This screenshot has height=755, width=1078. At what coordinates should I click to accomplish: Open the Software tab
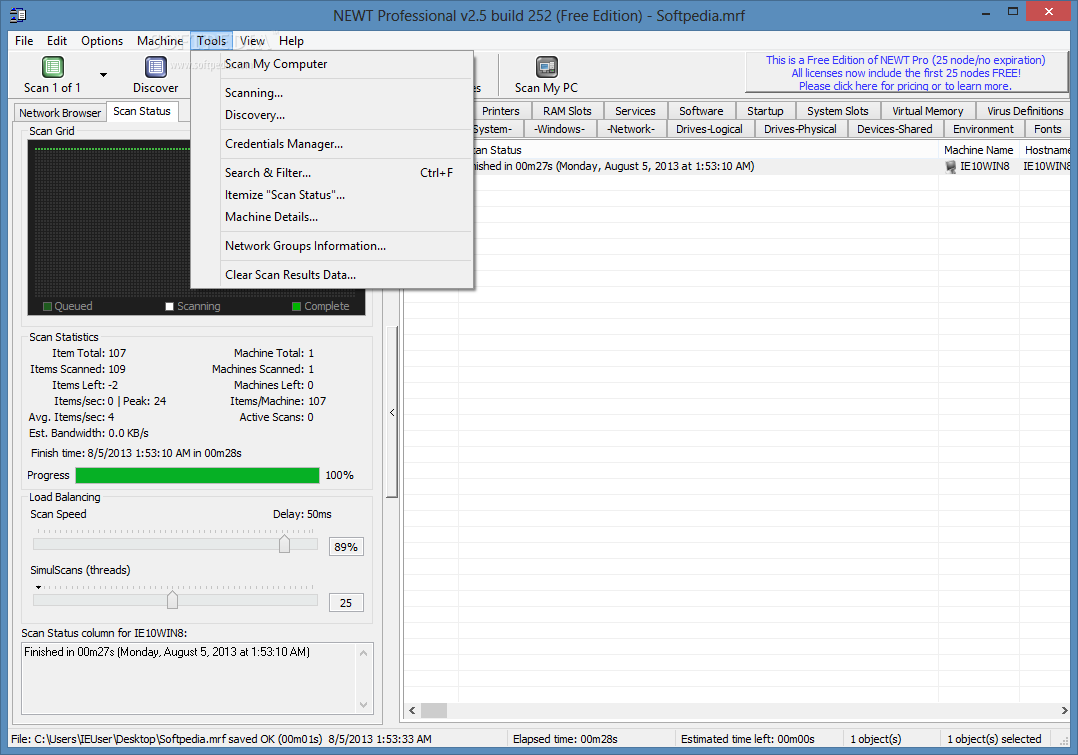701,111
